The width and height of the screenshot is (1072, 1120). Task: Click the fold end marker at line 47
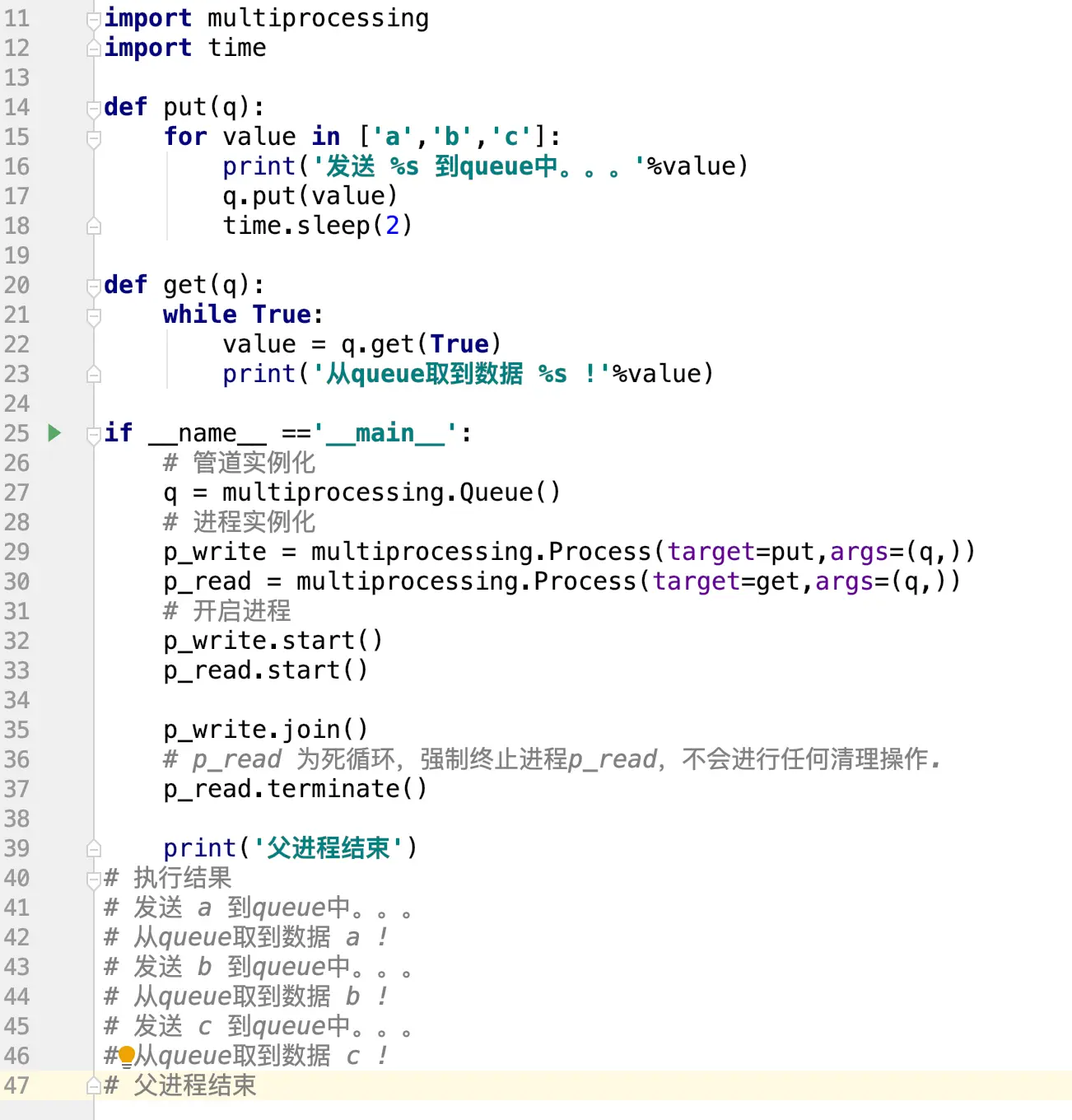[x=94, y=1086]
